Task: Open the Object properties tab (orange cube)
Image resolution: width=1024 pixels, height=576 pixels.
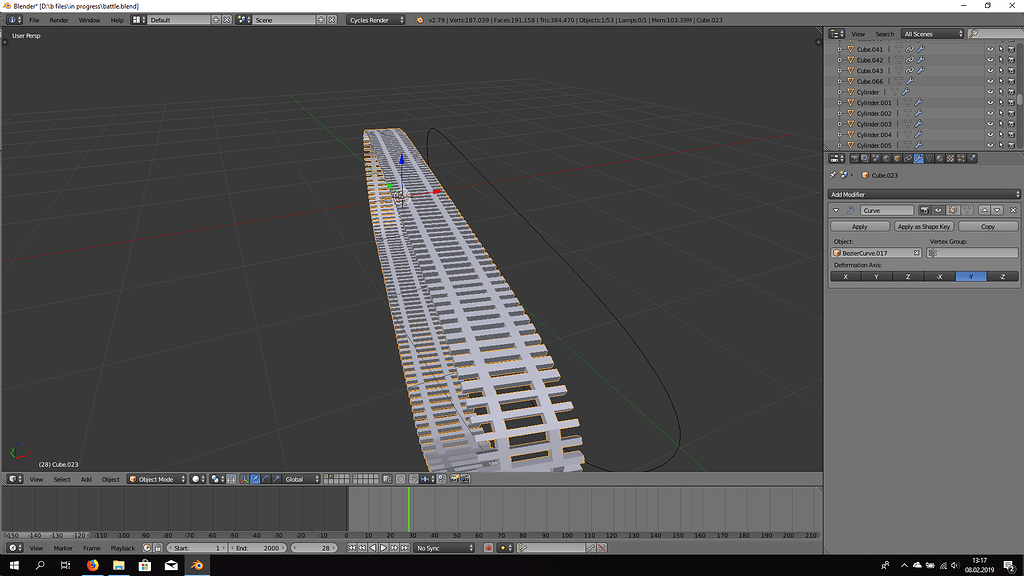Action: tap(897, 159)
